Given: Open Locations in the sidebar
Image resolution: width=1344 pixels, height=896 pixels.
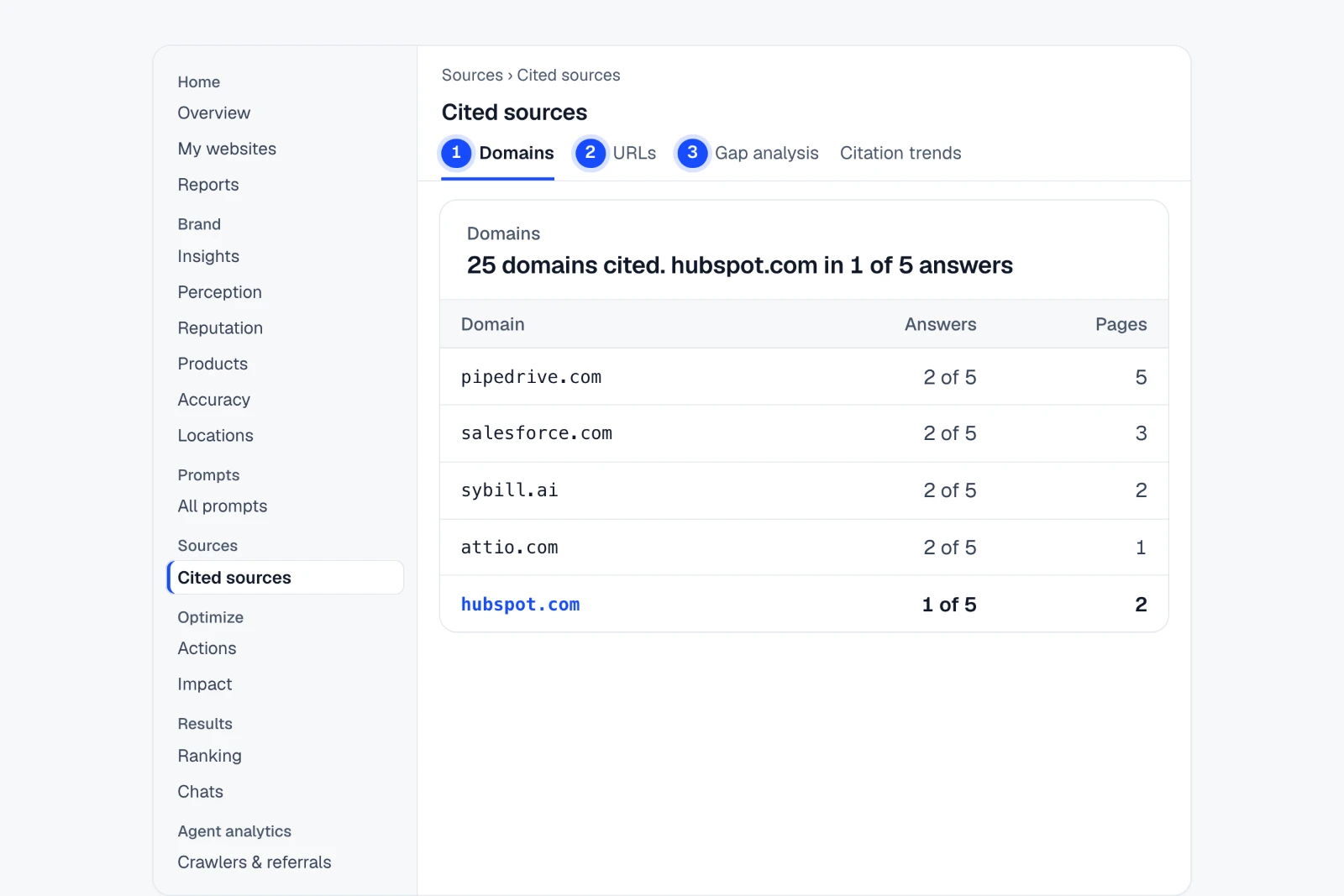Looking at the screenshot, I should click(215, 436).
